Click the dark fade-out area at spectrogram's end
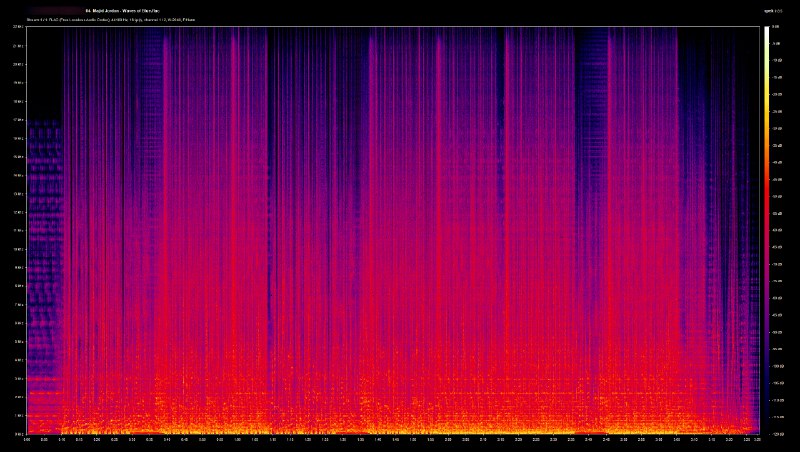This screenshot has width=800, height=452. pos(750,200)
